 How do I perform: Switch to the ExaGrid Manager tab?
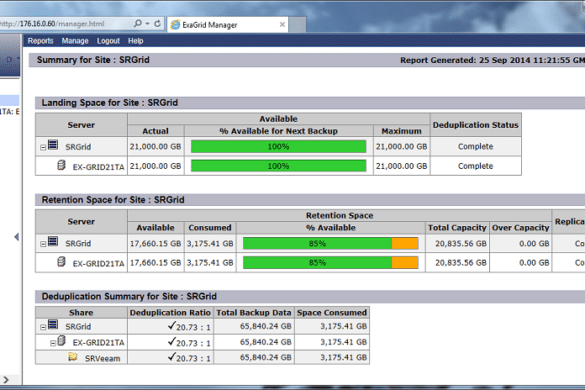227,25
